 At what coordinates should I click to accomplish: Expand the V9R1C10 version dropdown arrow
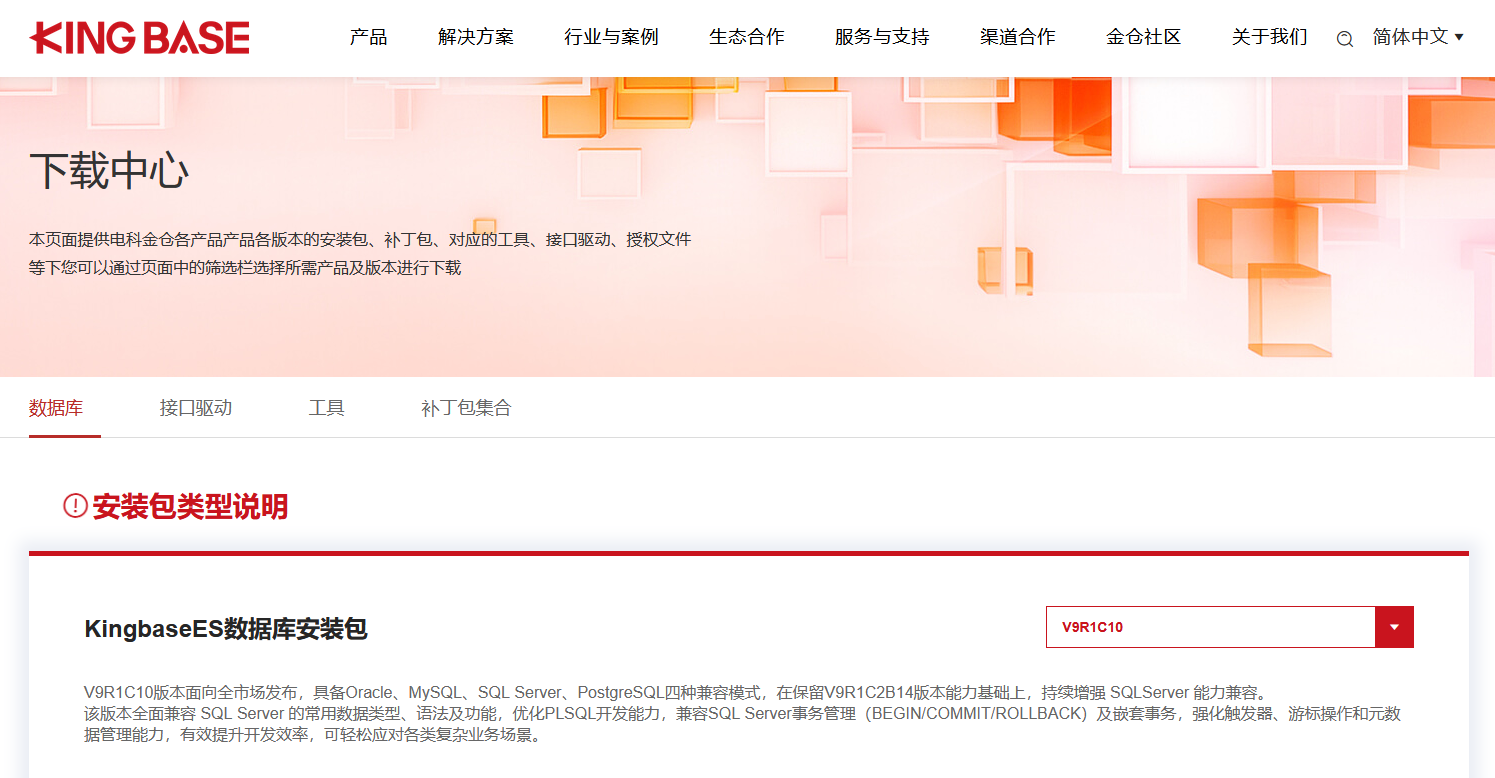(1394, 627)
